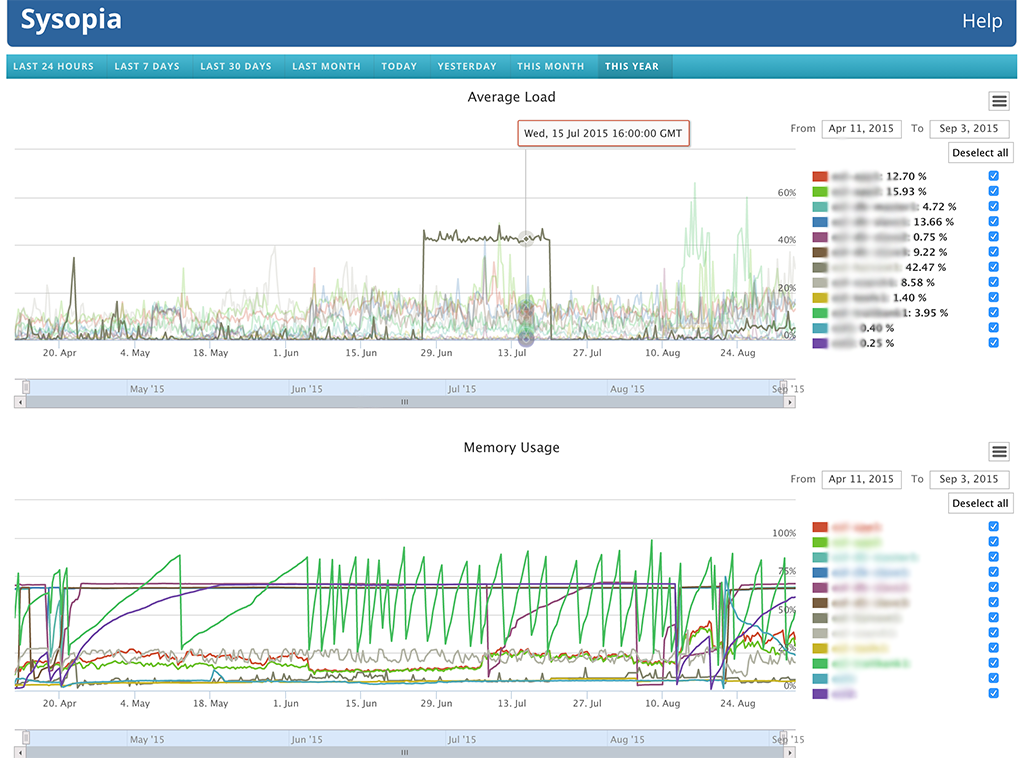Switch to the Today tab
The height and width of the screenshot is (758, 1024).
coord(399,67)
